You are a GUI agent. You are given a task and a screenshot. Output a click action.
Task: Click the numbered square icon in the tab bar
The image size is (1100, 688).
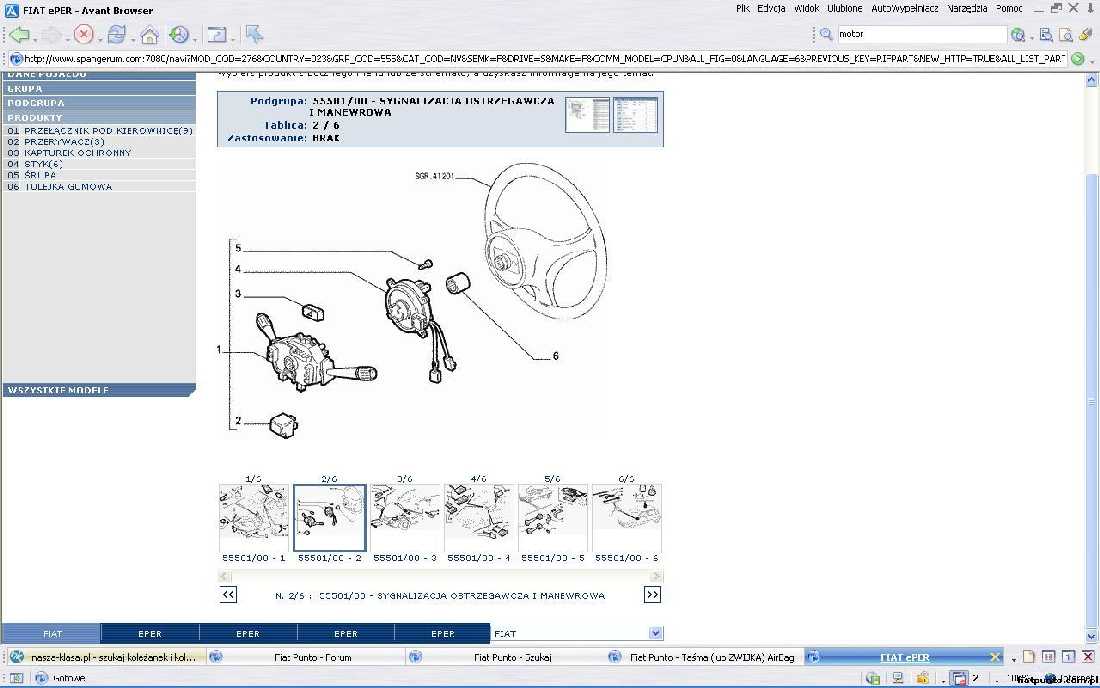1068,657
